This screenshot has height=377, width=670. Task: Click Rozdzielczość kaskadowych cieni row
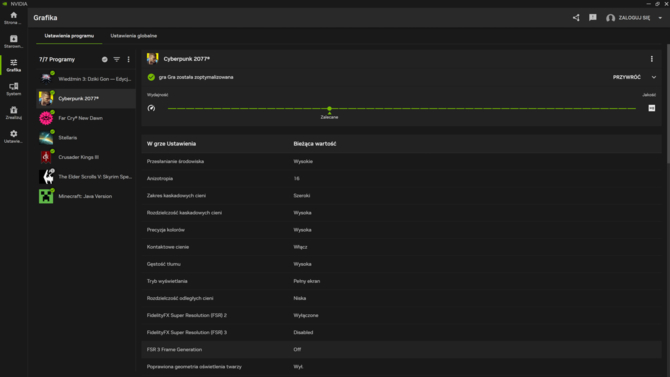(401, 212)
